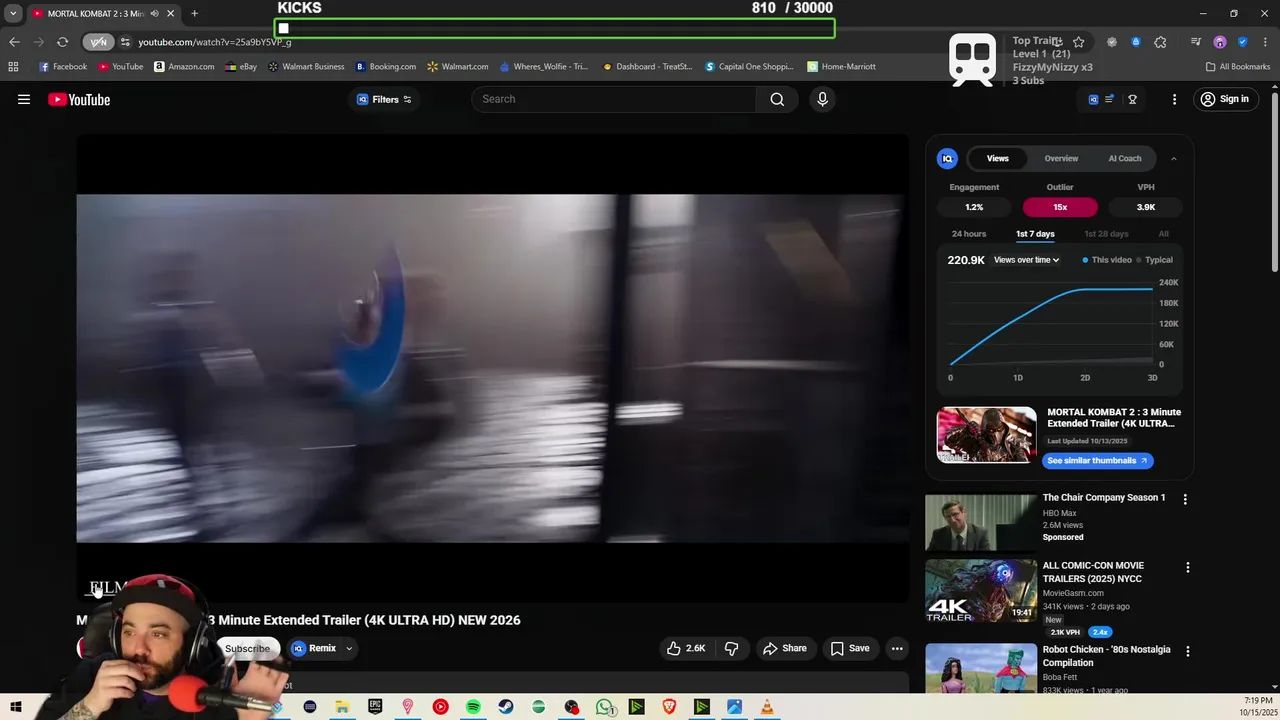
Task: Save the video to a playlist
Action: (x=850, y=648)
